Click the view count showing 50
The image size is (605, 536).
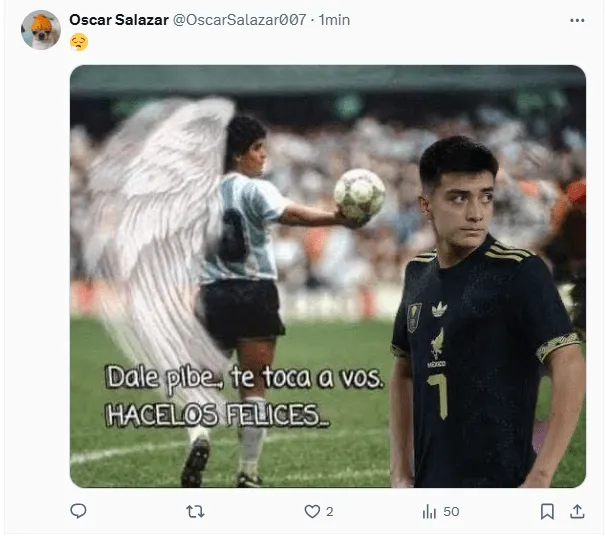click(451, 512)
